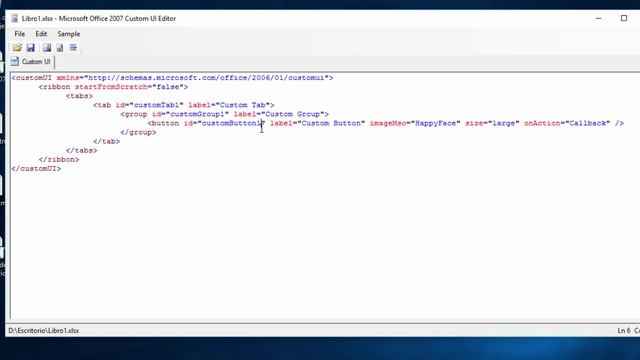Validate the XML with the toolbar icon
Image resolution: width=640 pixels, height=360 pixels.
tap(60, 48)
